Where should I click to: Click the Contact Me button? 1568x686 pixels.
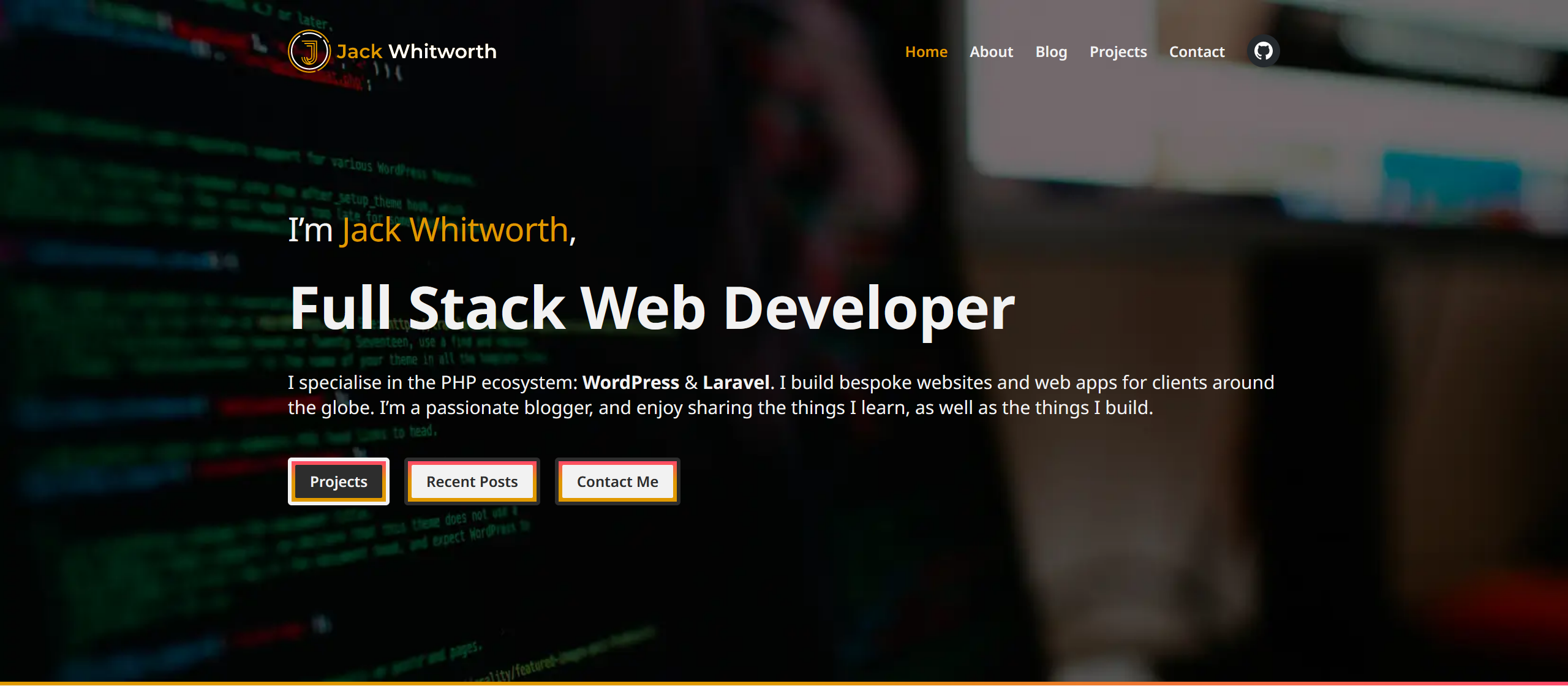[617, 481]
